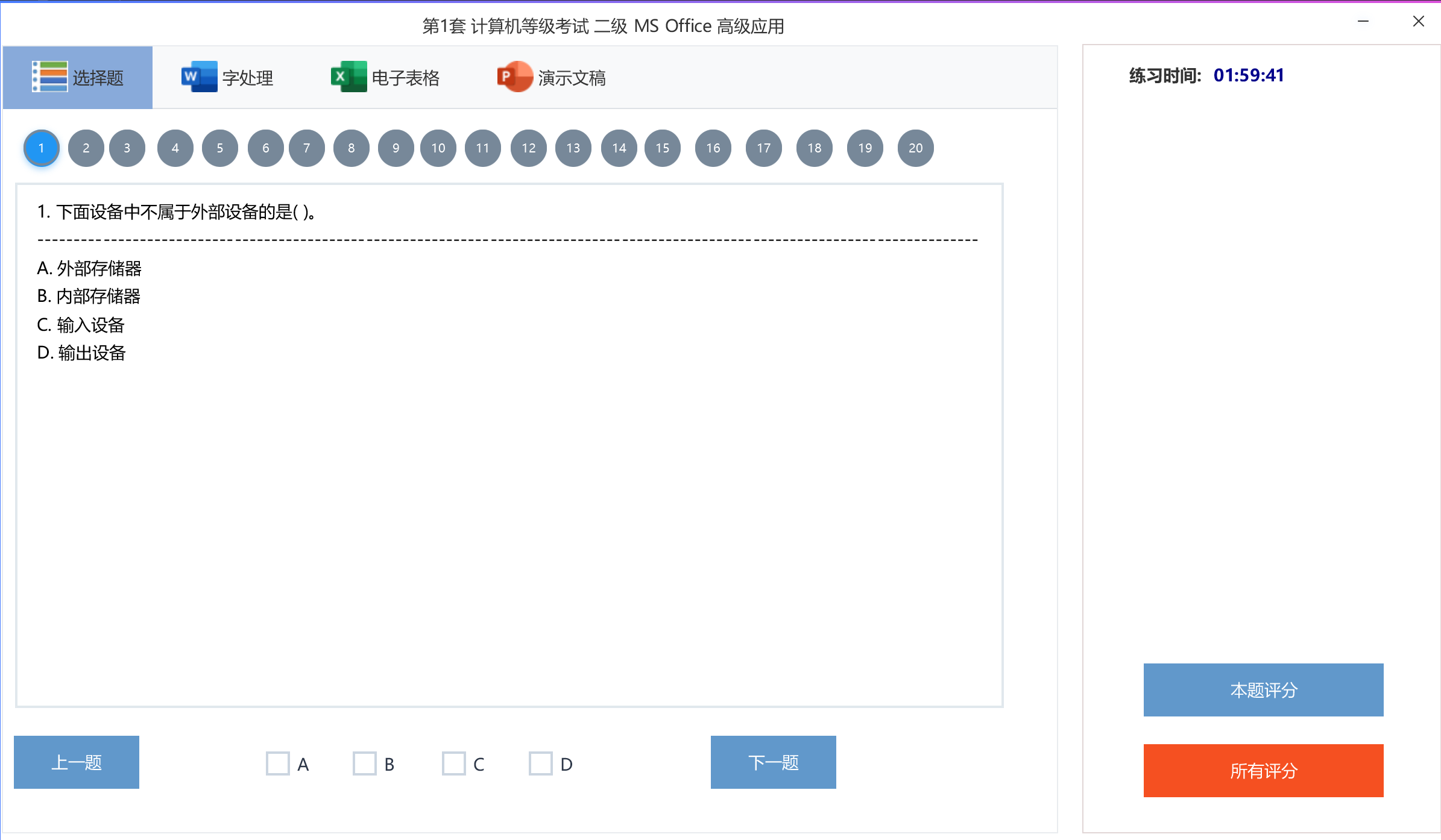
Task: Open the 演示文稿 tab
Action: [x=571, y=78]
